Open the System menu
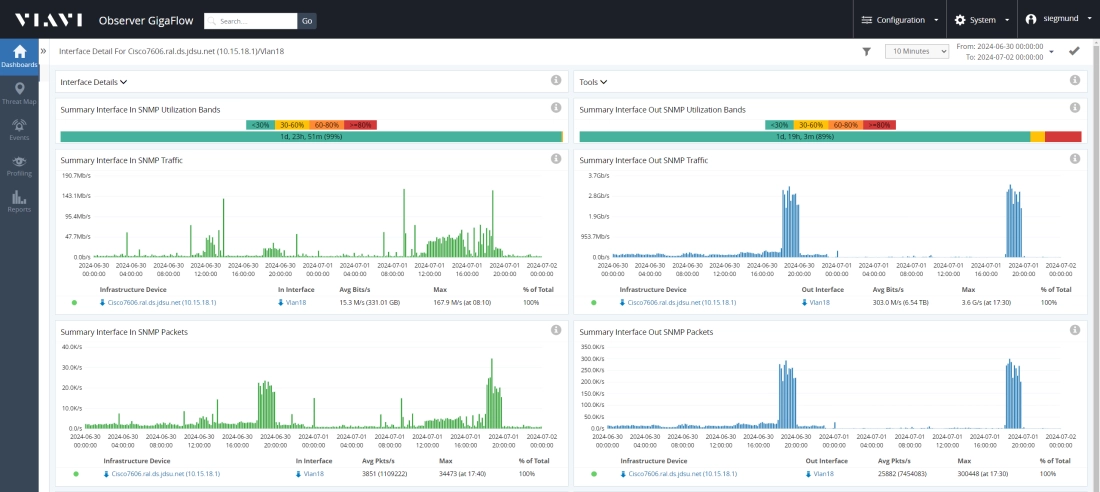This screenshot has width=1100, height=492. point(981,20)
